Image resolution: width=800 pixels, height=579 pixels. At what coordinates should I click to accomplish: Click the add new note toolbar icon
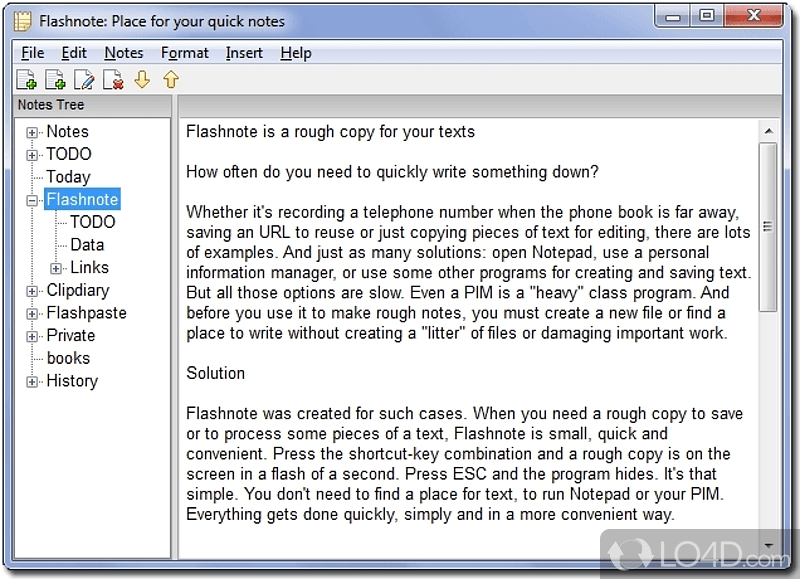pos(27,80)
